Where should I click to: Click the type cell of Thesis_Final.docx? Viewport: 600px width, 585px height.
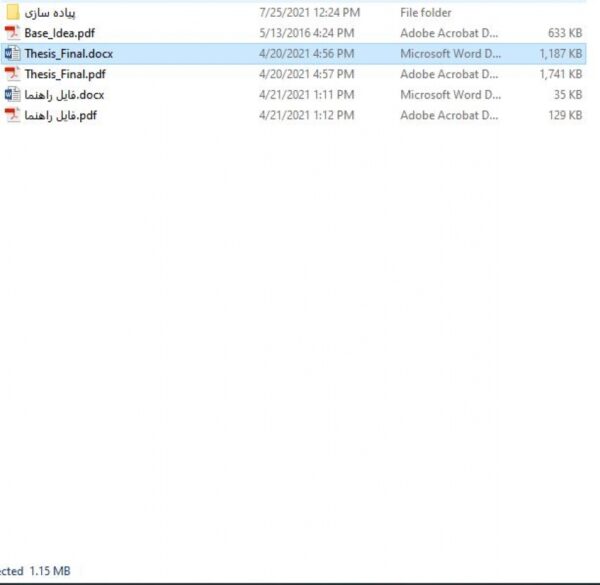(450, 54)
